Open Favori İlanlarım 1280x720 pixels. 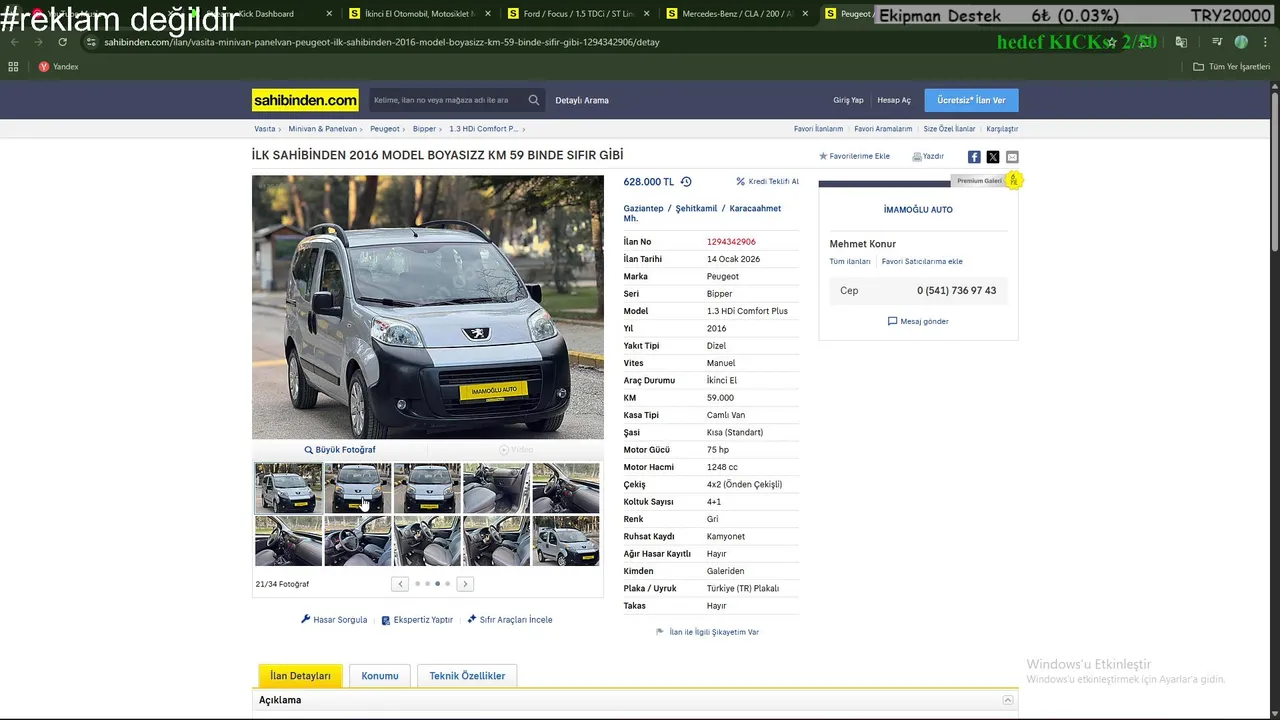pos(818,129)
